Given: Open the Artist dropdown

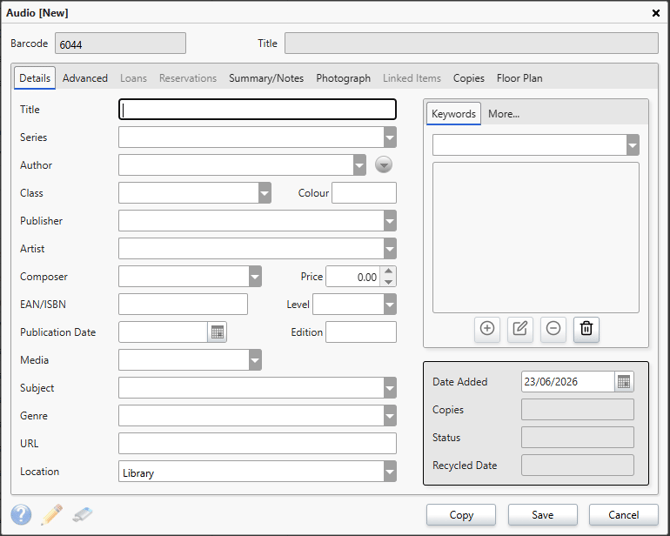Looking at the screenshot, I should coord(390,249).
